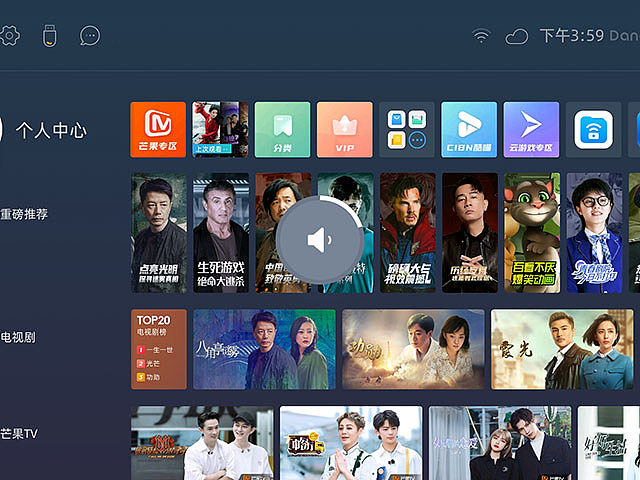
Task: Select 重磅推荐 in the sidebar
Action: [24, 214]
